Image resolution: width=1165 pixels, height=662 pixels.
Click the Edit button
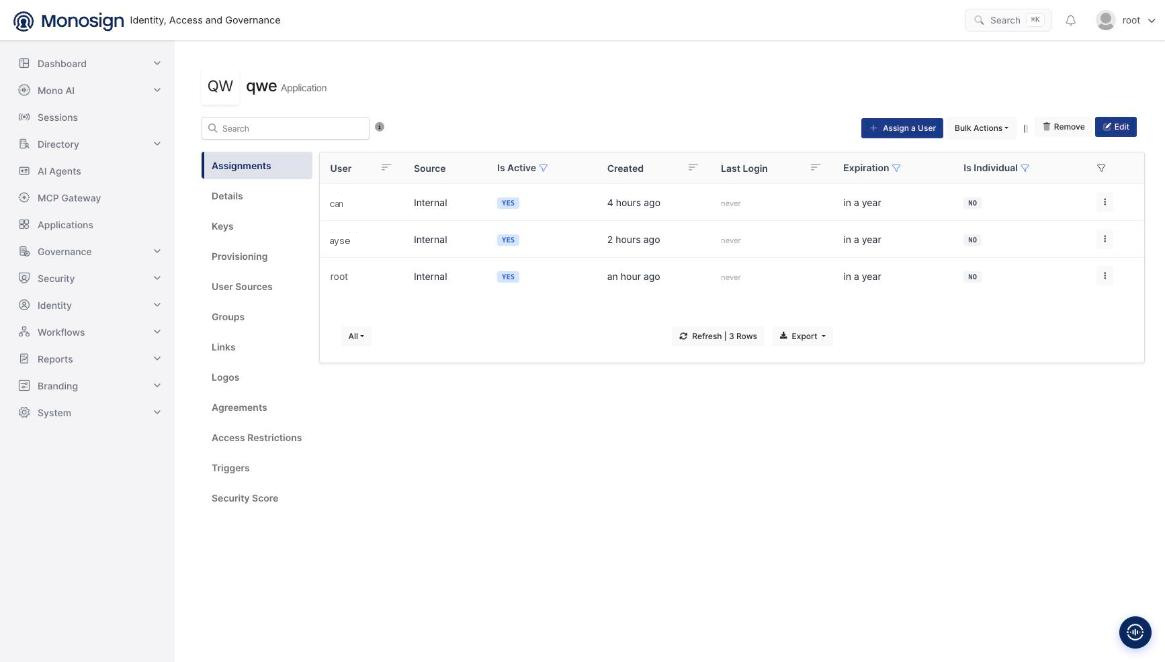pyautogui.click(x=1116, y=127)
